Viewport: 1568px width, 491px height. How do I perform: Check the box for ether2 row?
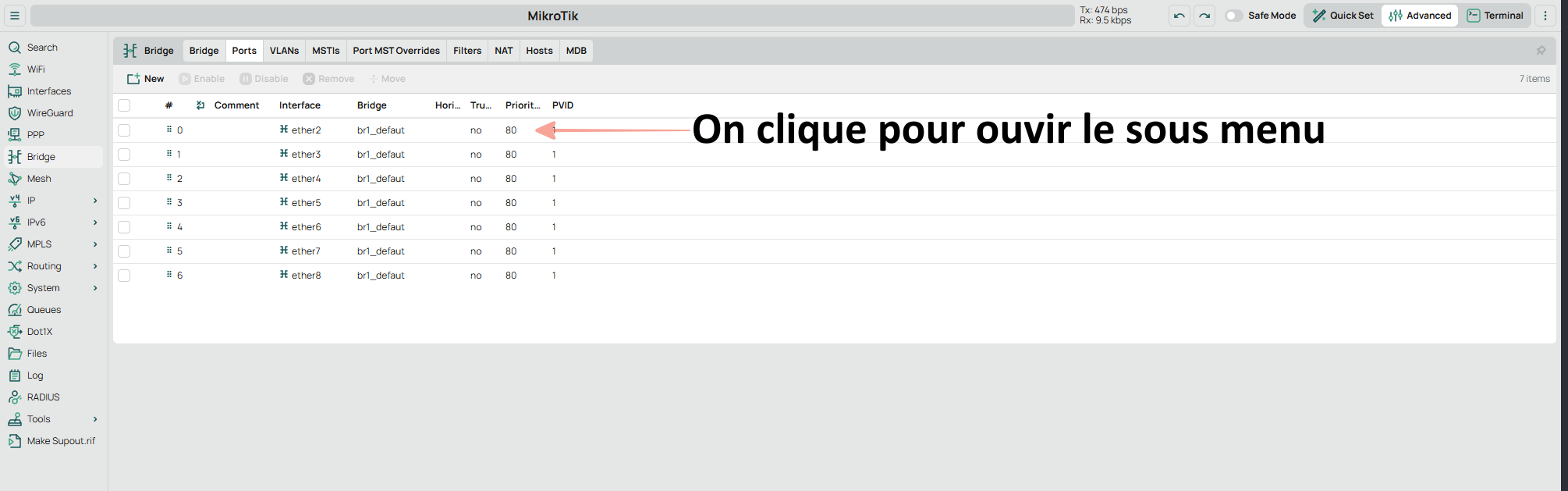[x=124, y=130]
